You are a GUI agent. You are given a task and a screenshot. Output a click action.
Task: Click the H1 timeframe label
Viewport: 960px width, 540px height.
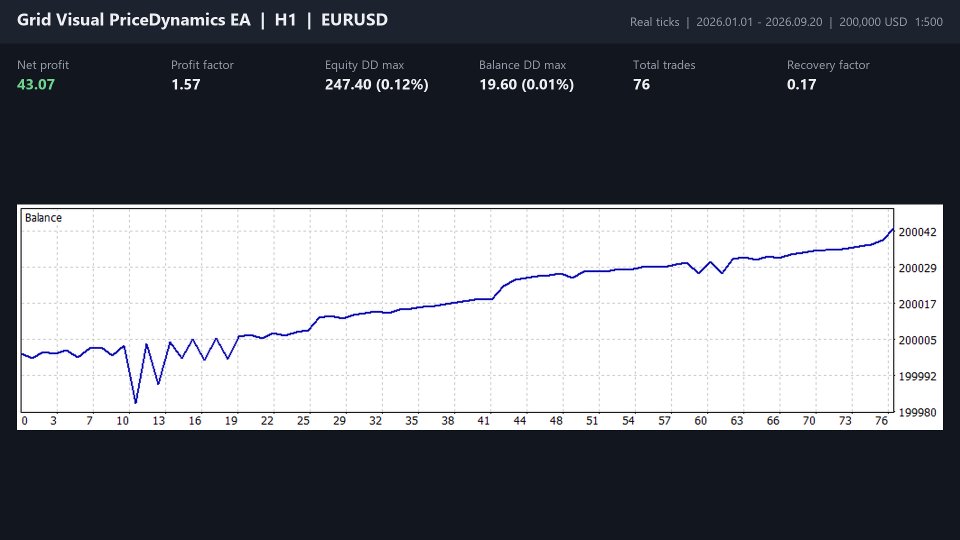285,20
